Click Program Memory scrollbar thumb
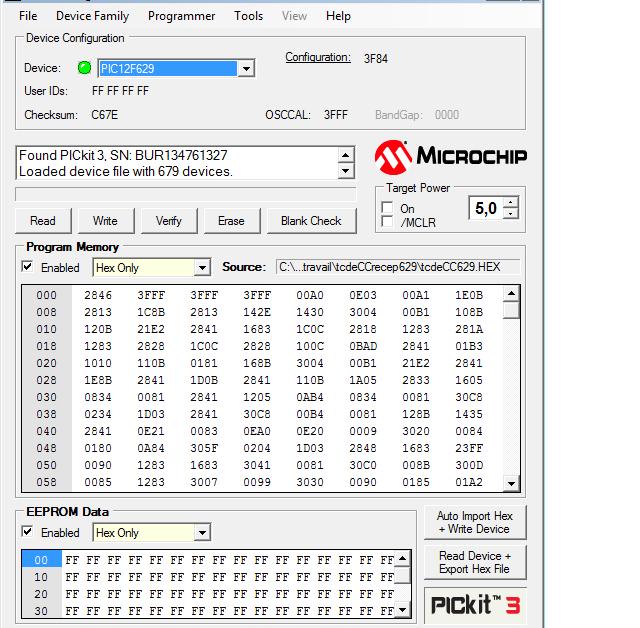This screenshot has height=628, width=640. pyautogui.click(x=511, y=310)
